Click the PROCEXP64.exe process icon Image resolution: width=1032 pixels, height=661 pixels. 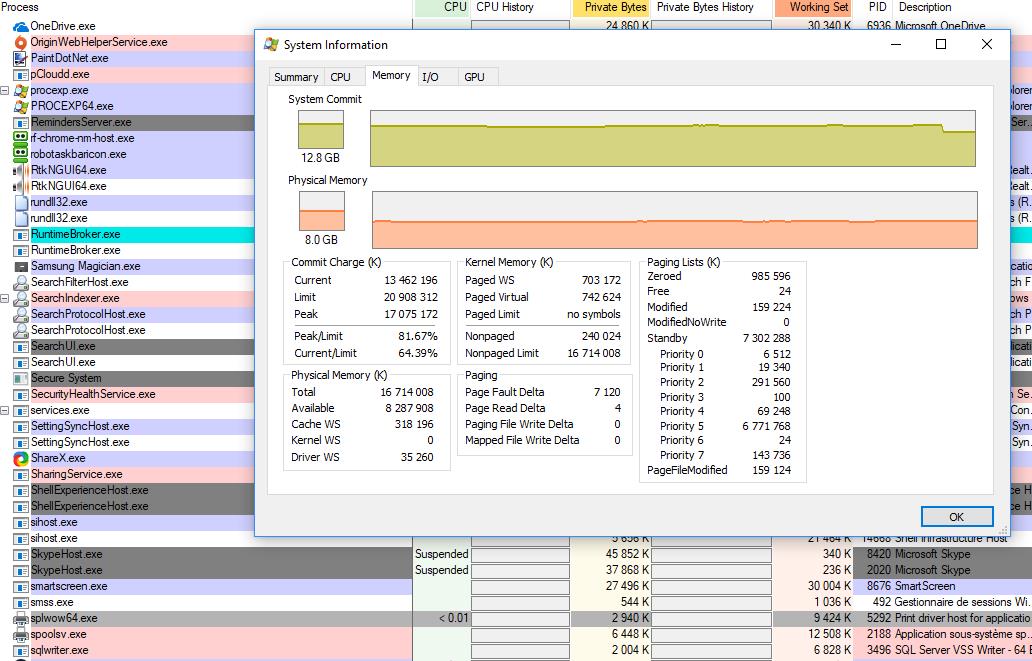click(21, 106)
